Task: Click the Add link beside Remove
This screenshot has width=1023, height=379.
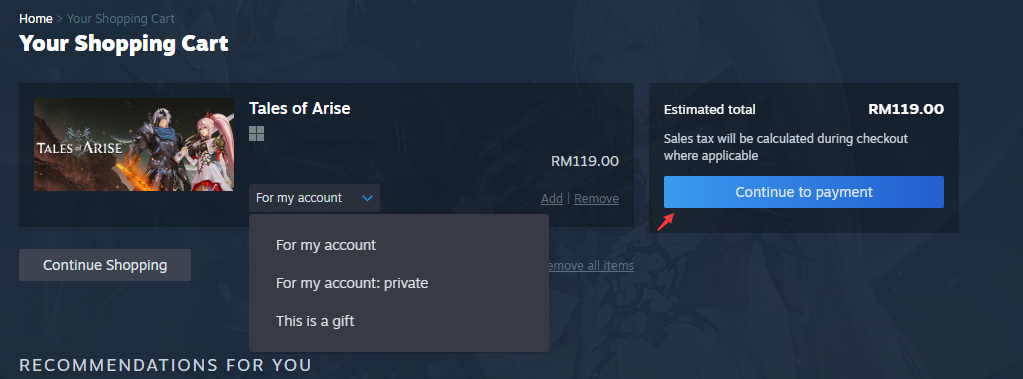Action: [x=552, y=198]
